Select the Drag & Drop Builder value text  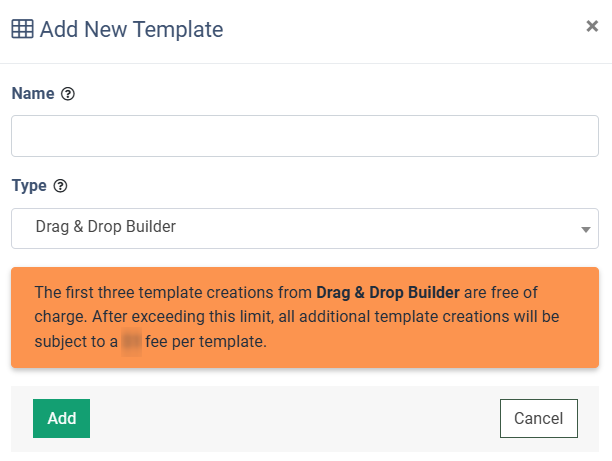point(105,227)
